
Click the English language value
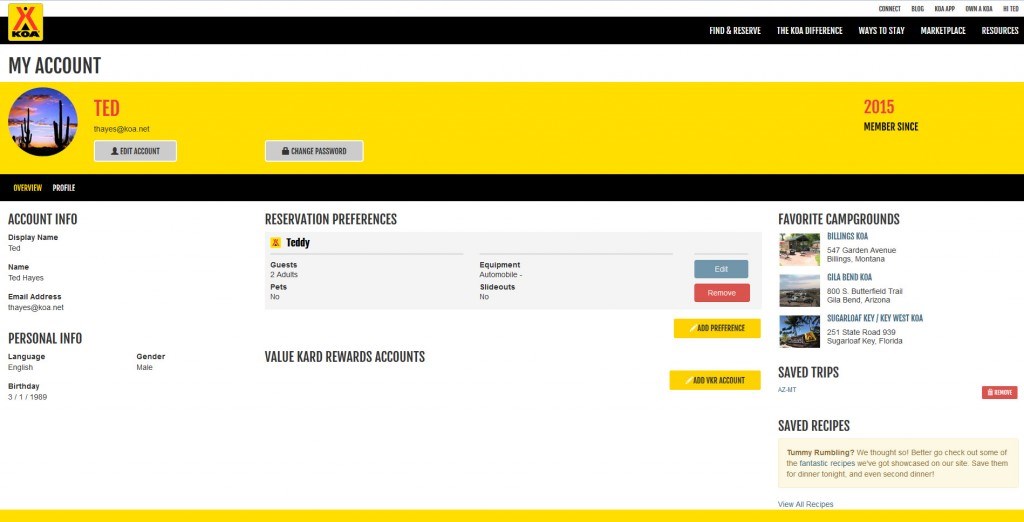(20, 368)
